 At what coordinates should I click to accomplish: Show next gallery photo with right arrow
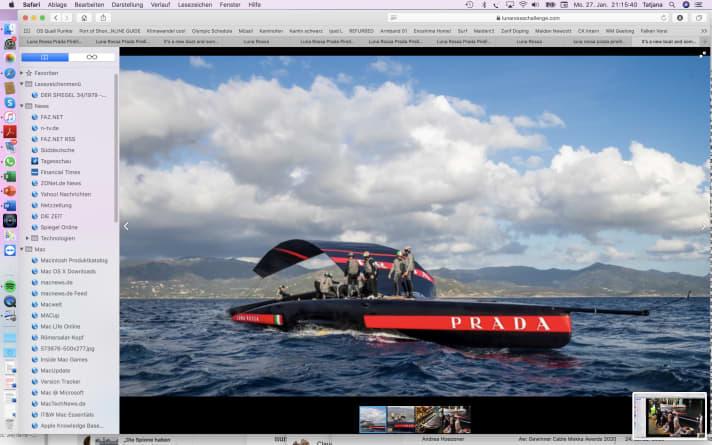coord(704,226)
